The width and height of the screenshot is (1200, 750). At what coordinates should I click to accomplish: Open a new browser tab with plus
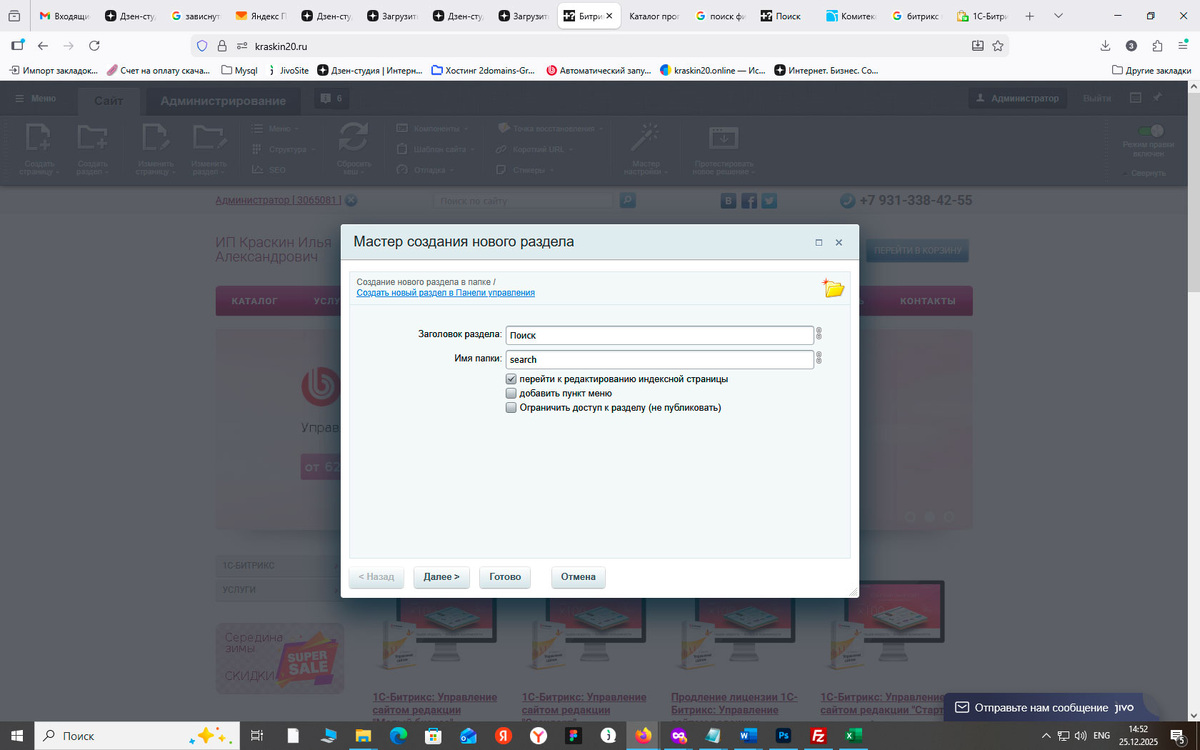1030,16
